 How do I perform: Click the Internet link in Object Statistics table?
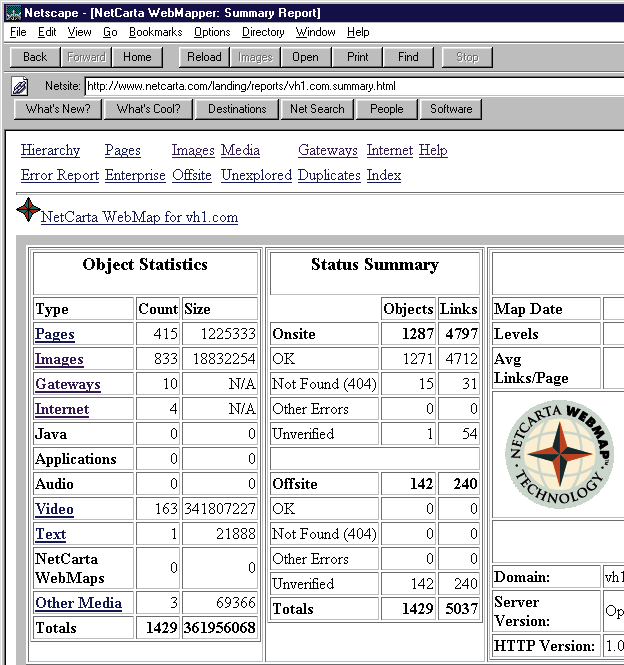point(62,409)
